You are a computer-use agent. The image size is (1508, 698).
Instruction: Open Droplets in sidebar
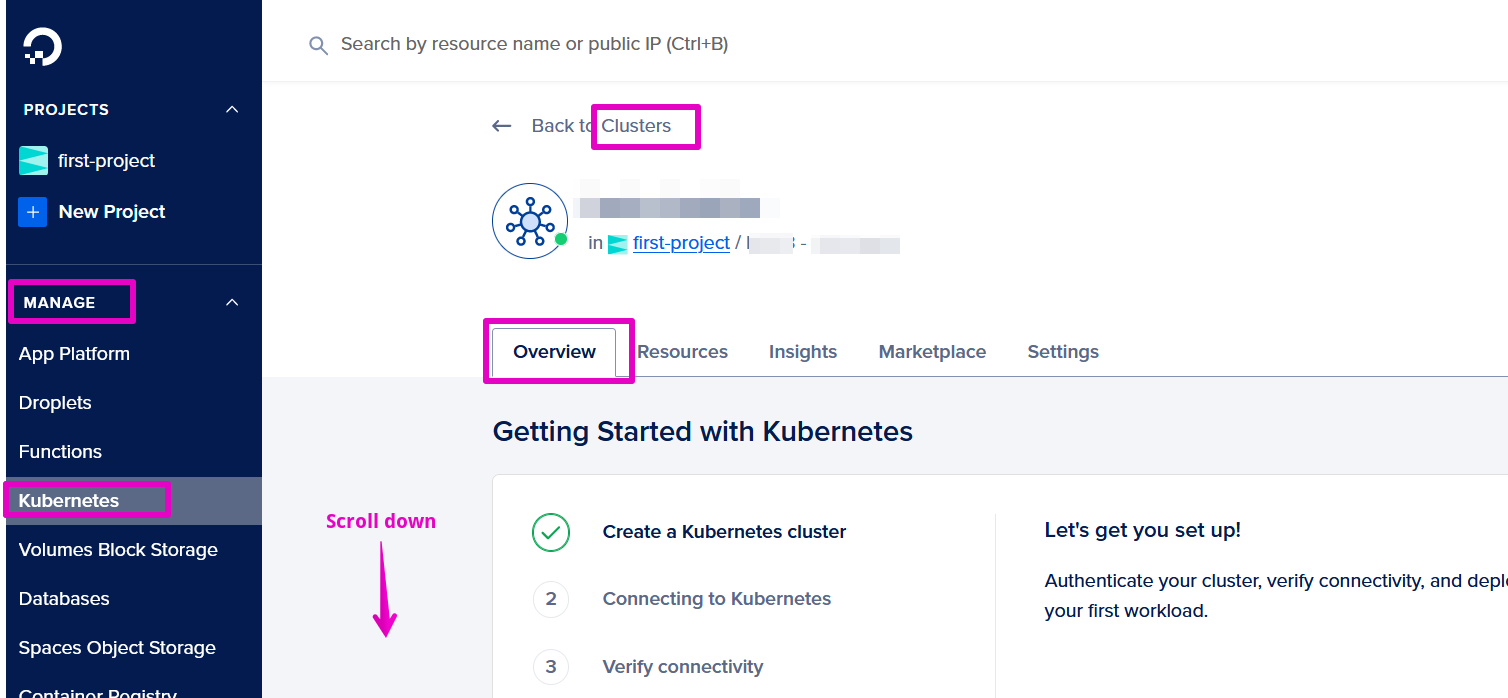tap(55, 403)
